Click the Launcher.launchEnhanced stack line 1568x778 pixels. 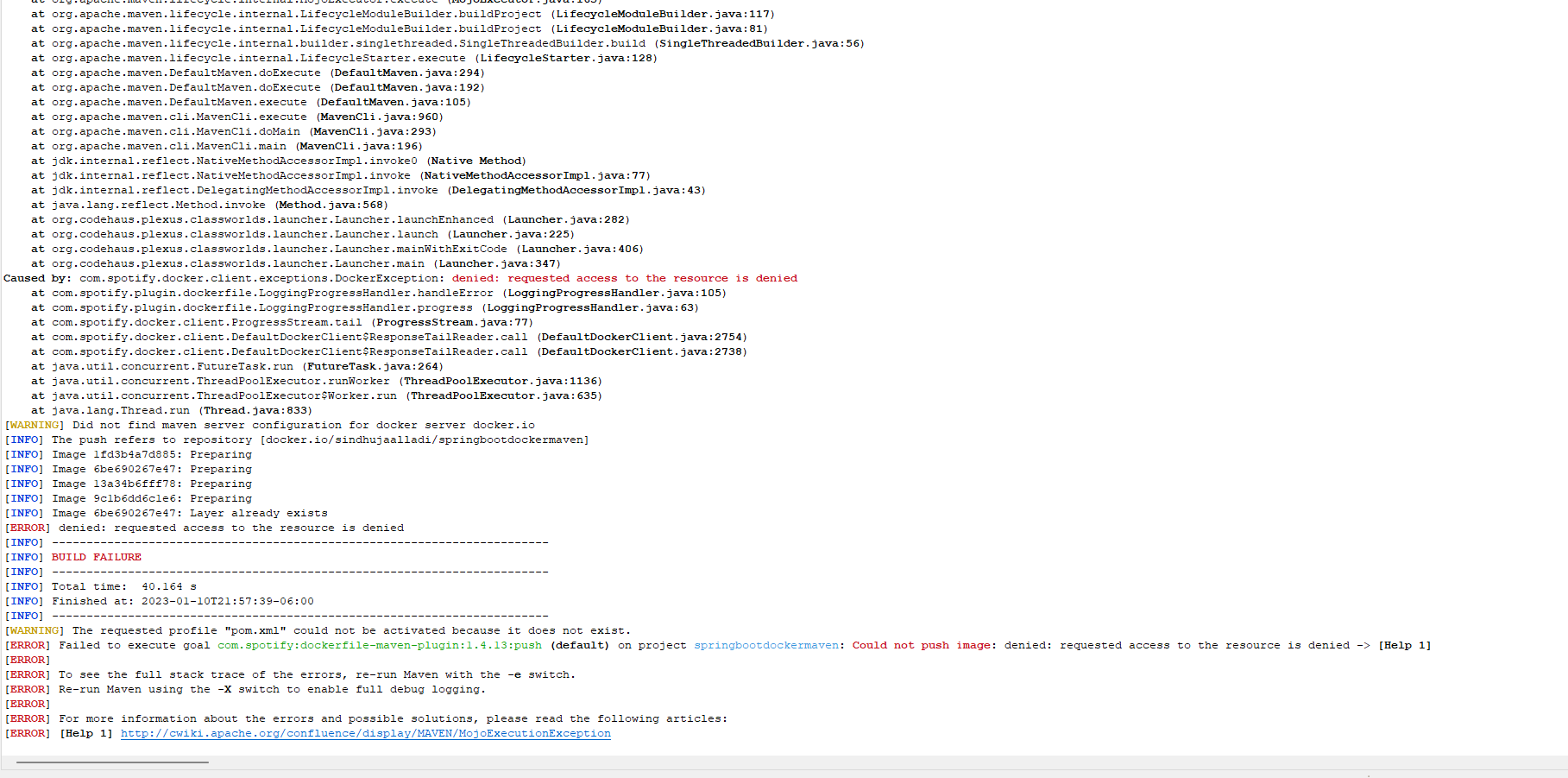331,219
